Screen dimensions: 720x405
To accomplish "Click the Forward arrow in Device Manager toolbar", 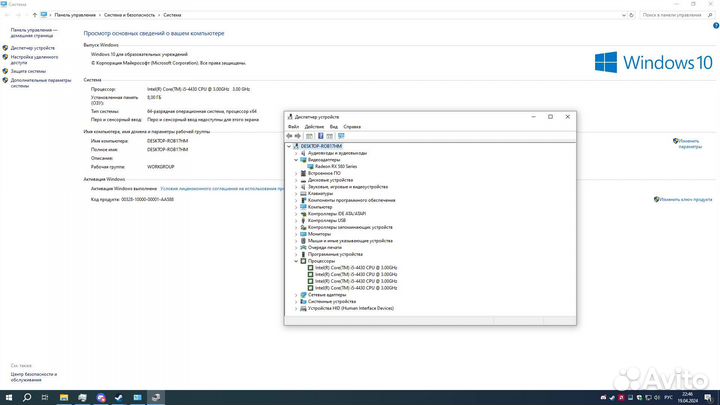I will (x=298, y=136).
